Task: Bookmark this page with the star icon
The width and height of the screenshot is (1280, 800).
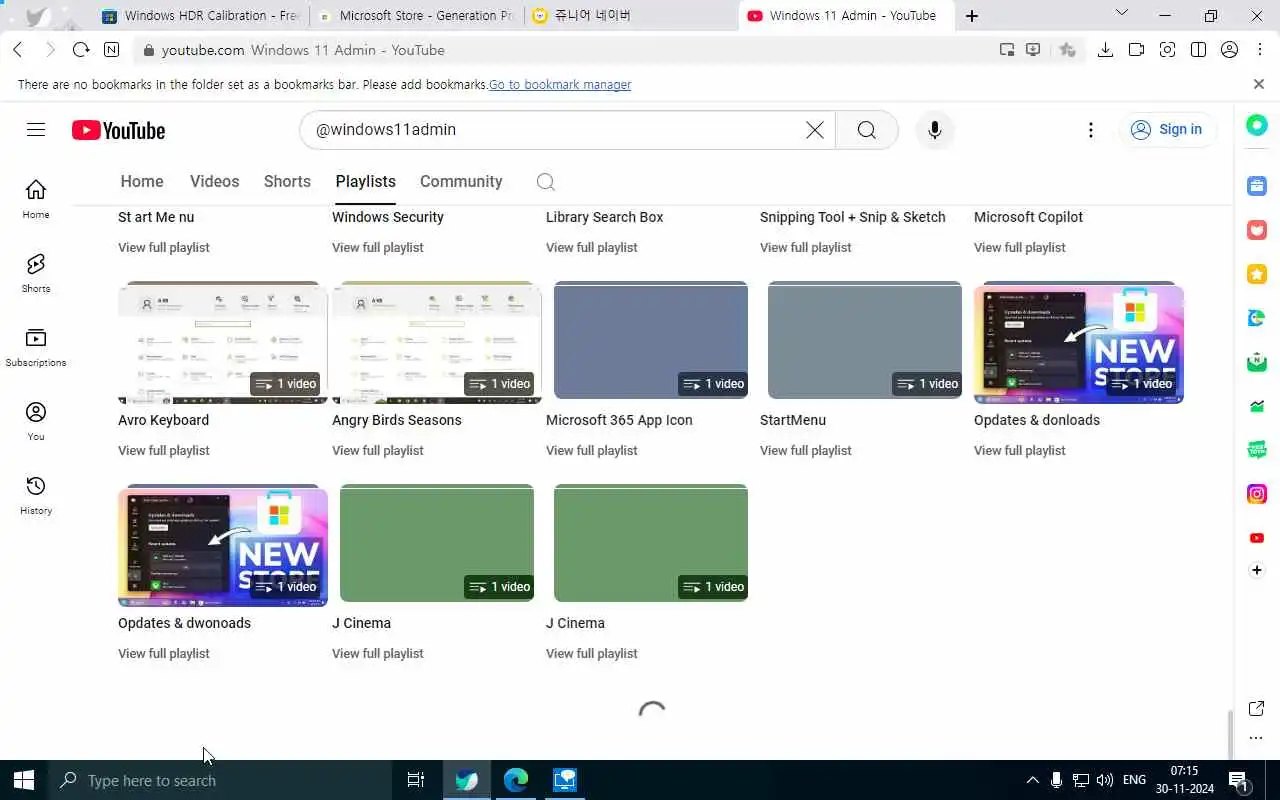Action: 1068,50
